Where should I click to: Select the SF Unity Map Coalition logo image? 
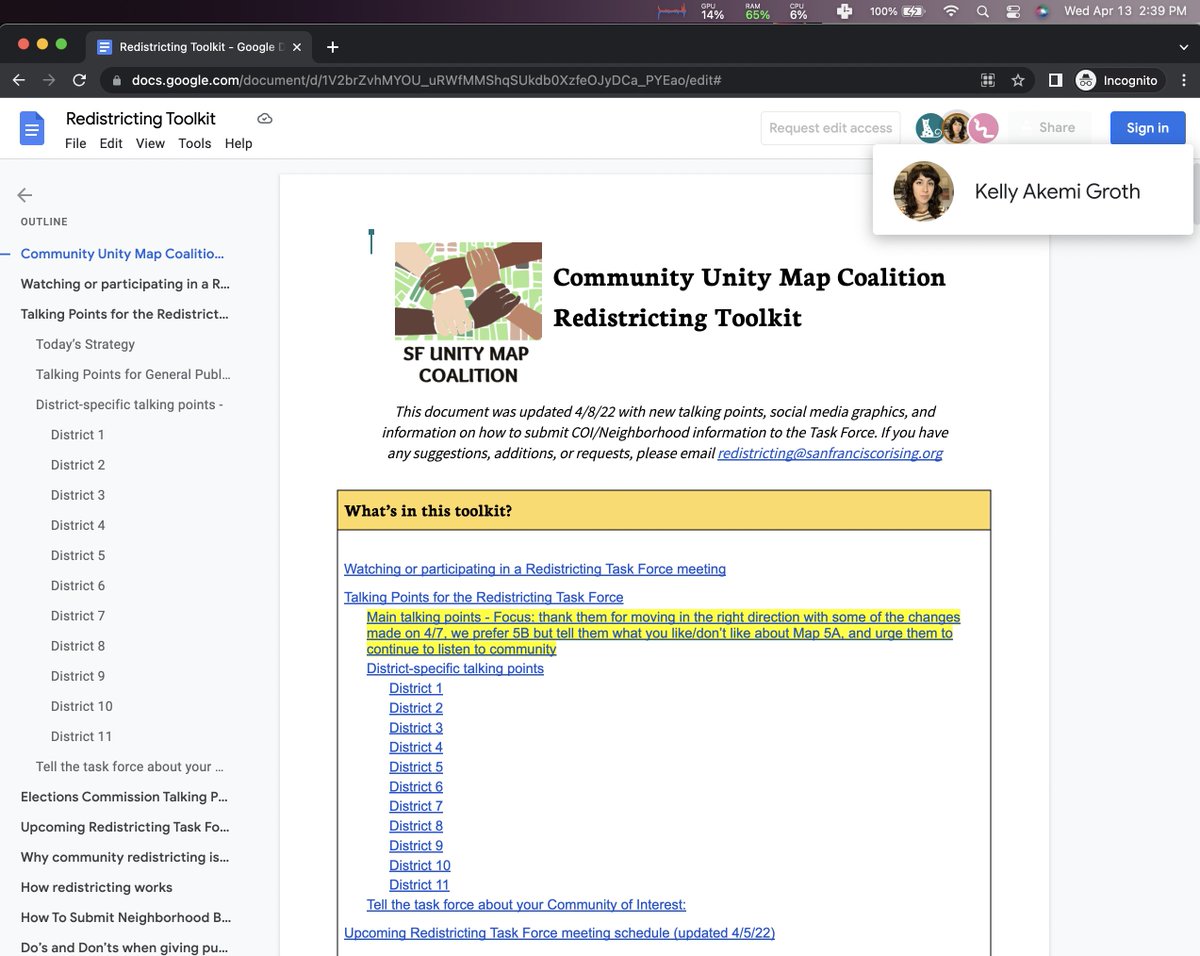[468, 314]
